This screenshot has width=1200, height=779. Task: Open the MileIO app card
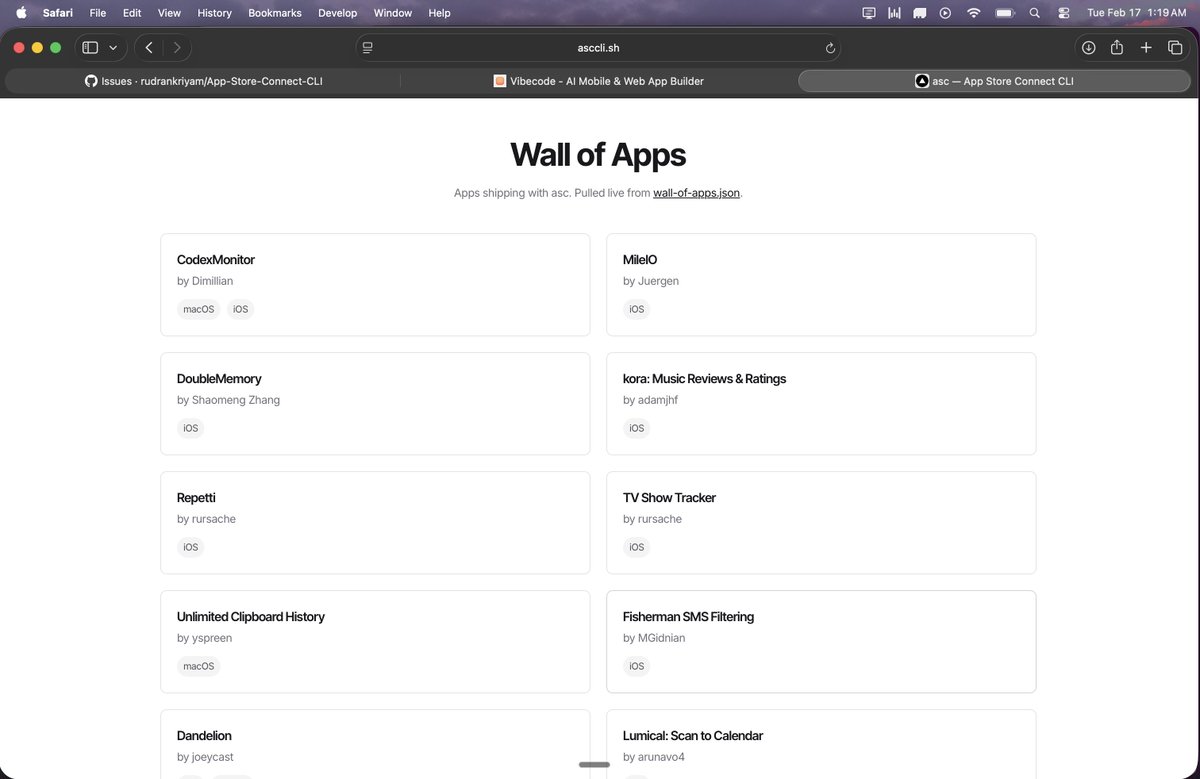[x=821, y=285]
